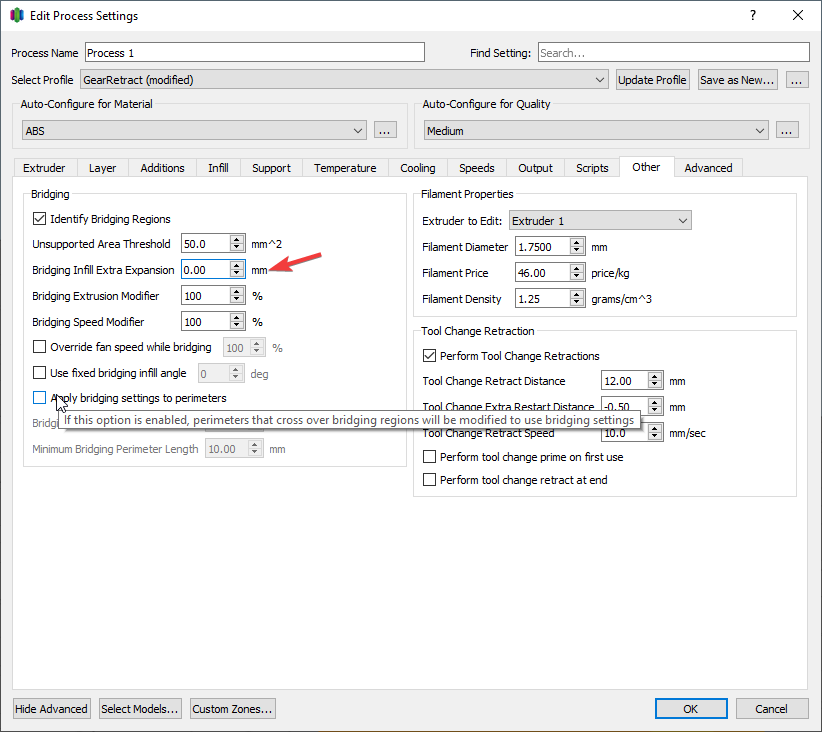Click Filament Price value field
The image size is (822, 732).
click(x=543, y=273)
